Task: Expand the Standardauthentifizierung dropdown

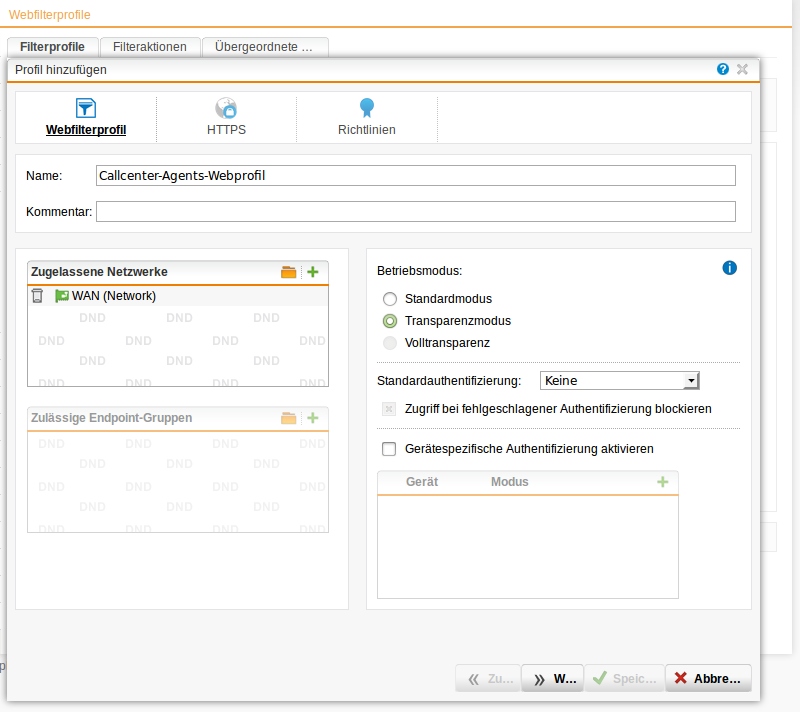Action: [690, 380]
